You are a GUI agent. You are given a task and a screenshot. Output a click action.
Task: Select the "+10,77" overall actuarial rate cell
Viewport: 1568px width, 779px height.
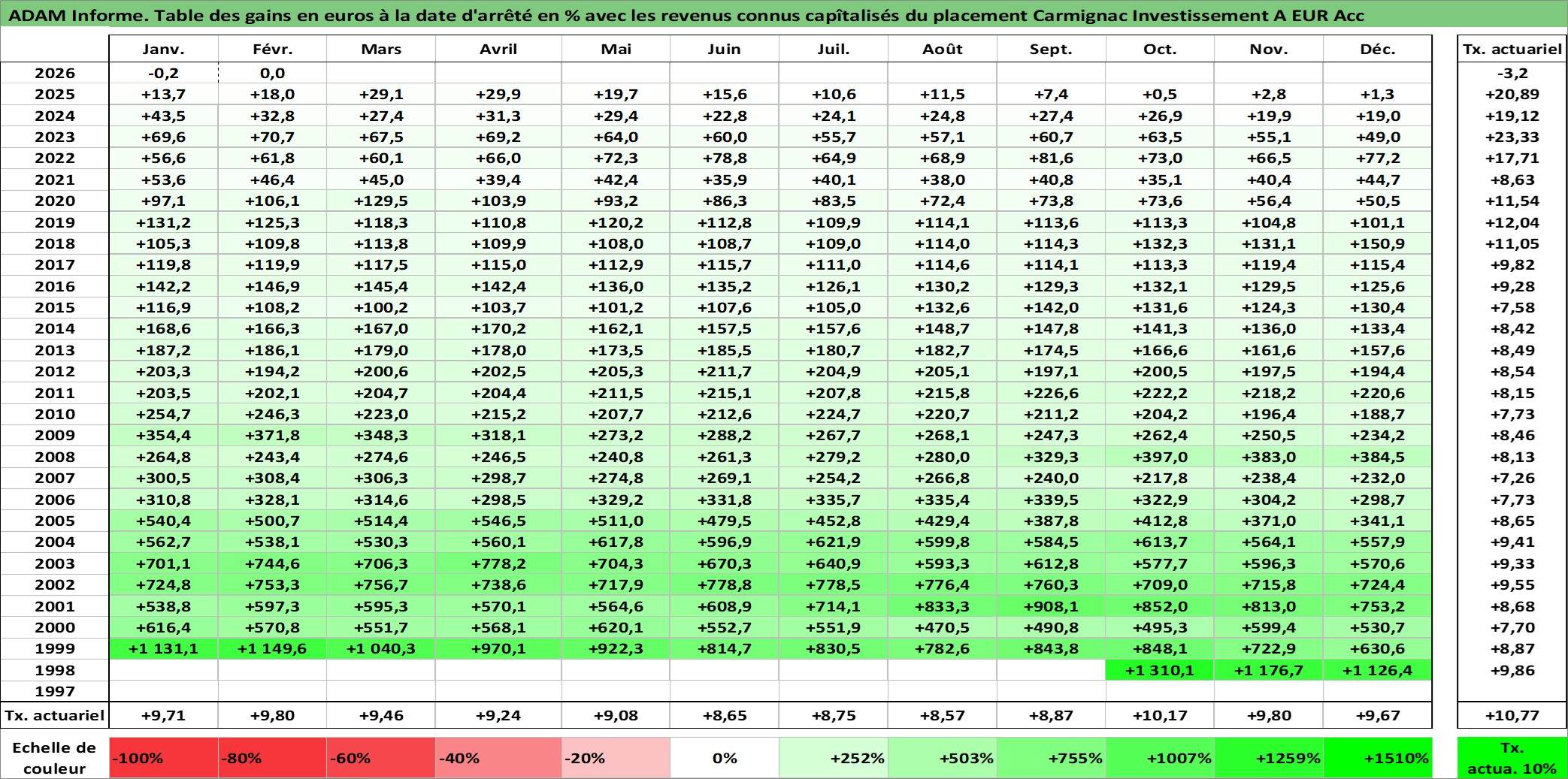coord(1512,715)
